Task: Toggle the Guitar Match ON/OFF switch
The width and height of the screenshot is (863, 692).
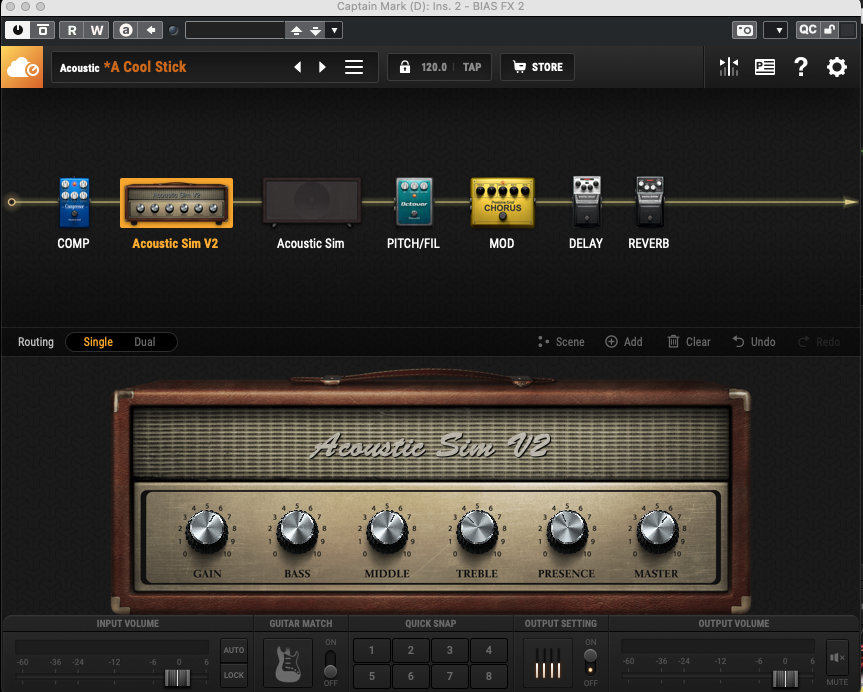Action: pos(330,663)
